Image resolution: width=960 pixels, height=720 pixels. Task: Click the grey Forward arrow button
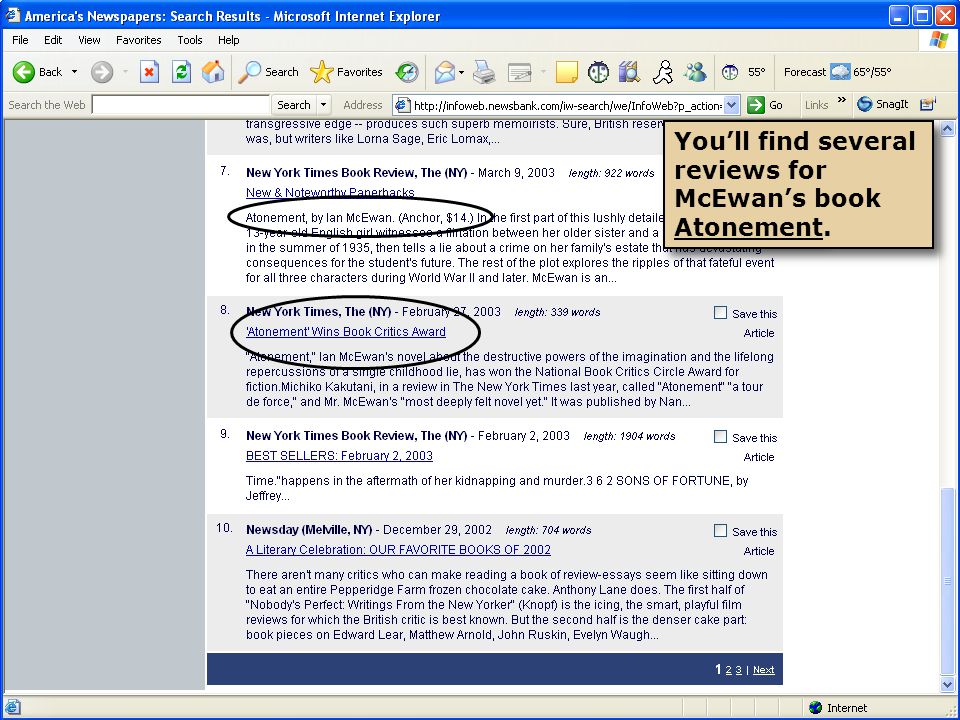(102, 72)
